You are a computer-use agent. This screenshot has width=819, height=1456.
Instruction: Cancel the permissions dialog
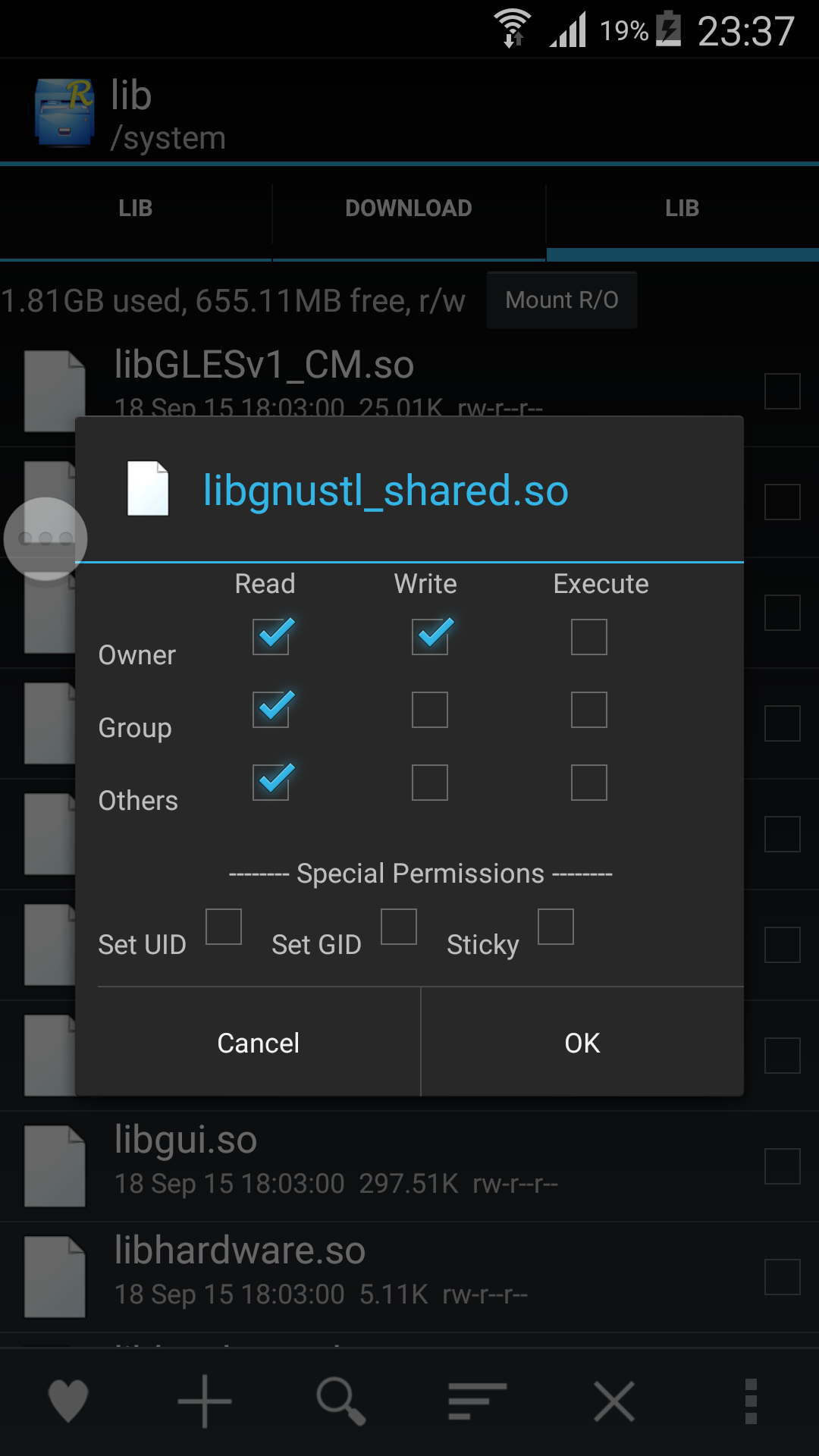(x=259, y=1043)
